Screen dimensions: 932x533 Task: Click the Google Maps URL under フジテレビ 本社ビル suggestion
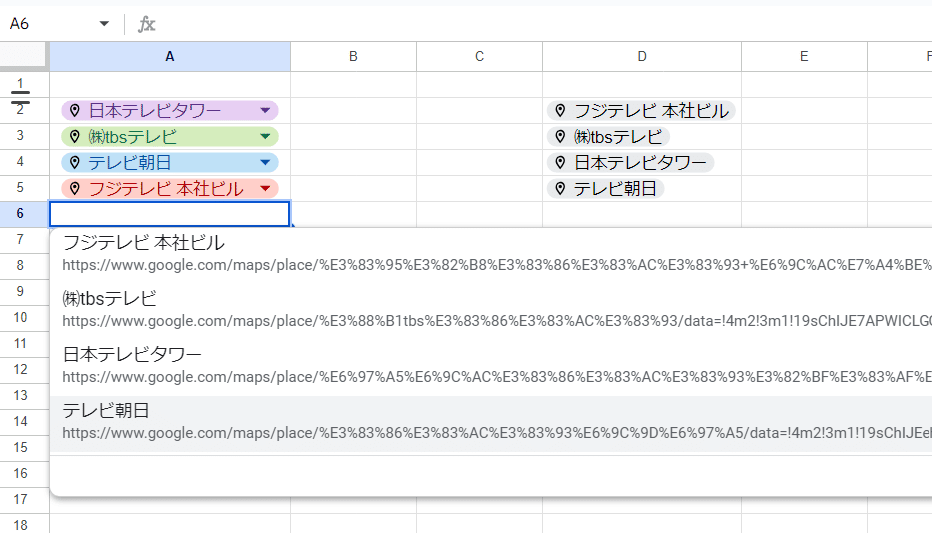click(497, 265)
